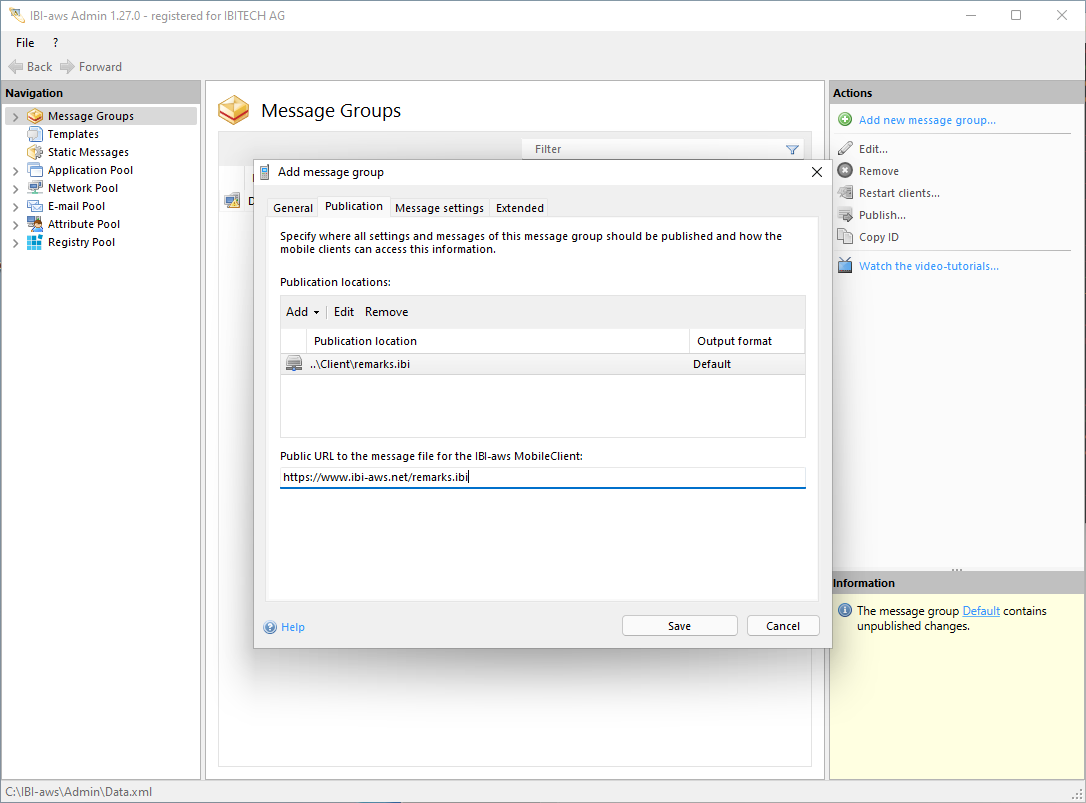This screenshot has width=1086, height=803.
Task: Expand the Application Pool tree node
Action: click(x=15, y=171)
